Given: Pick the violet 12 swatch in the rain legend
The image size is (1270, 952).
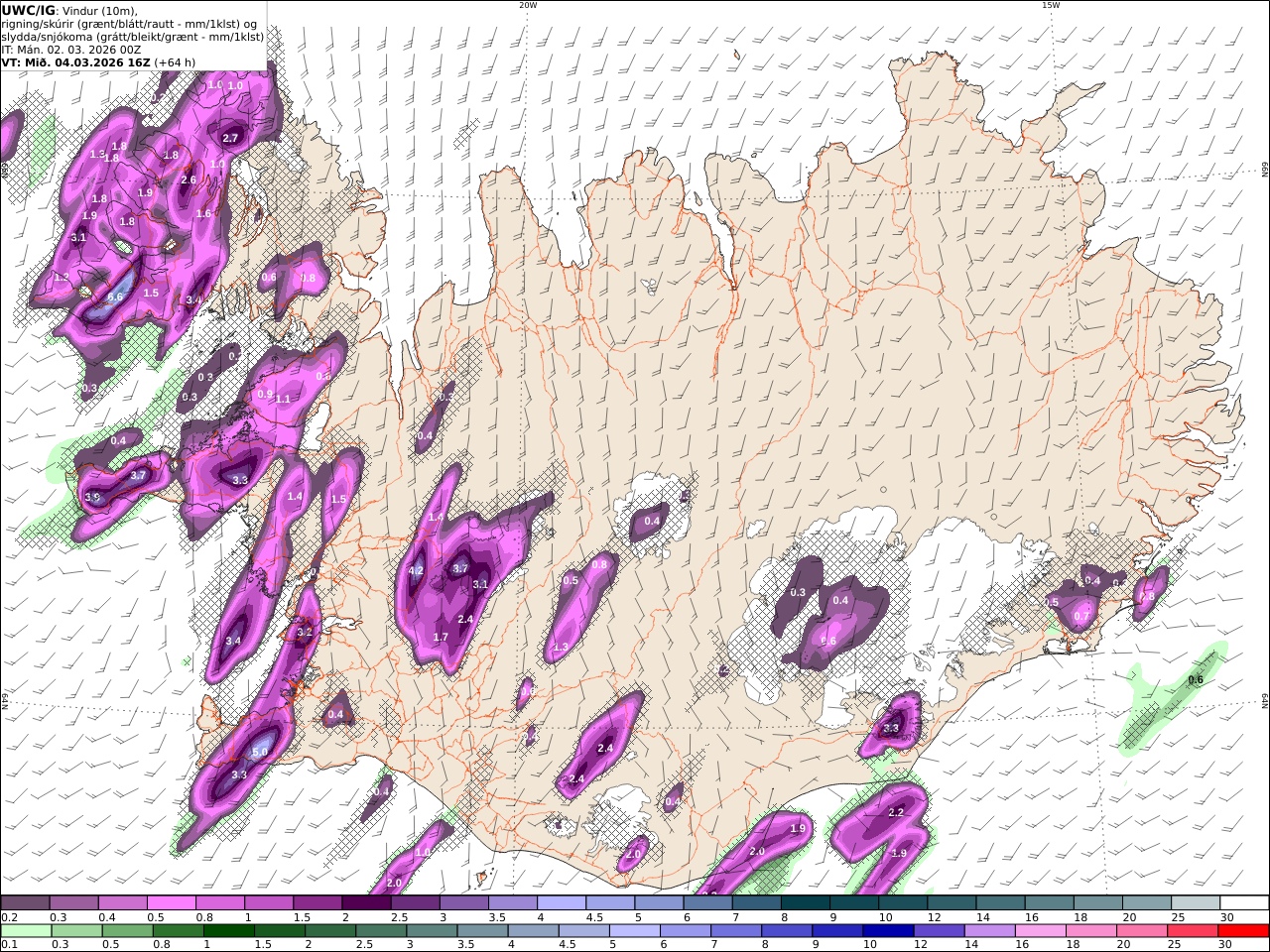Looking at the screenshot, I should 938,931.
